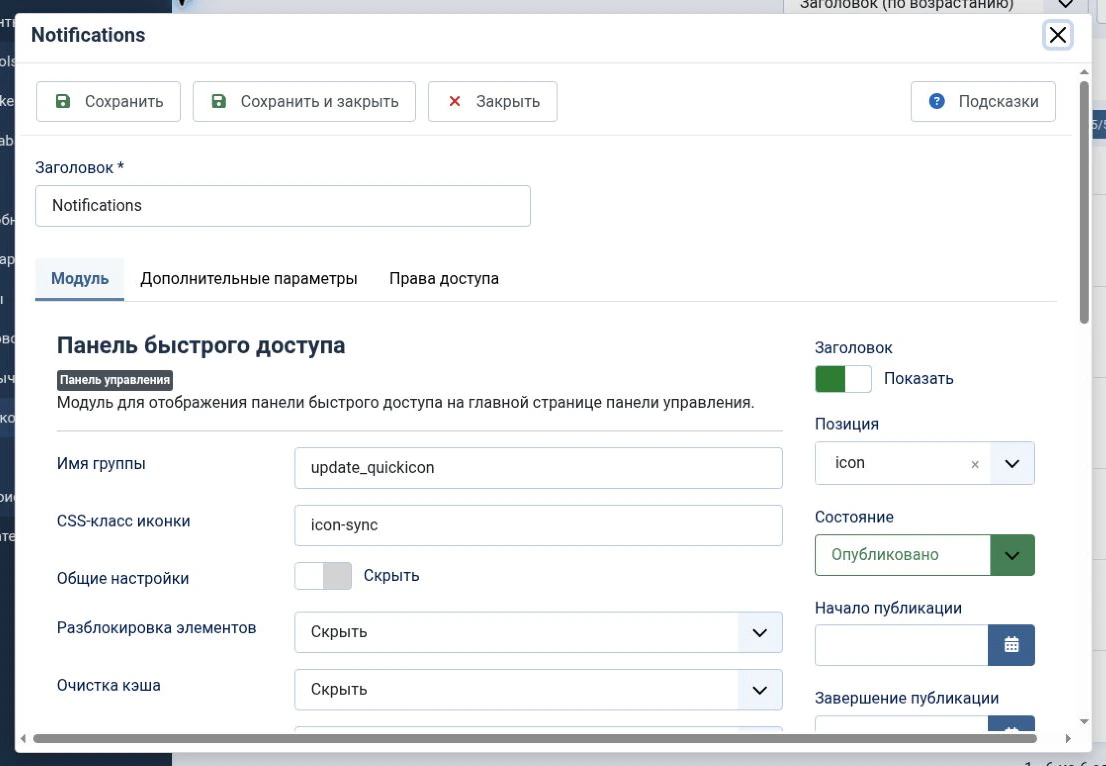
Task: Click the vertical scrollbar thumb of the modal
Action: click(x=1084, y=203)
